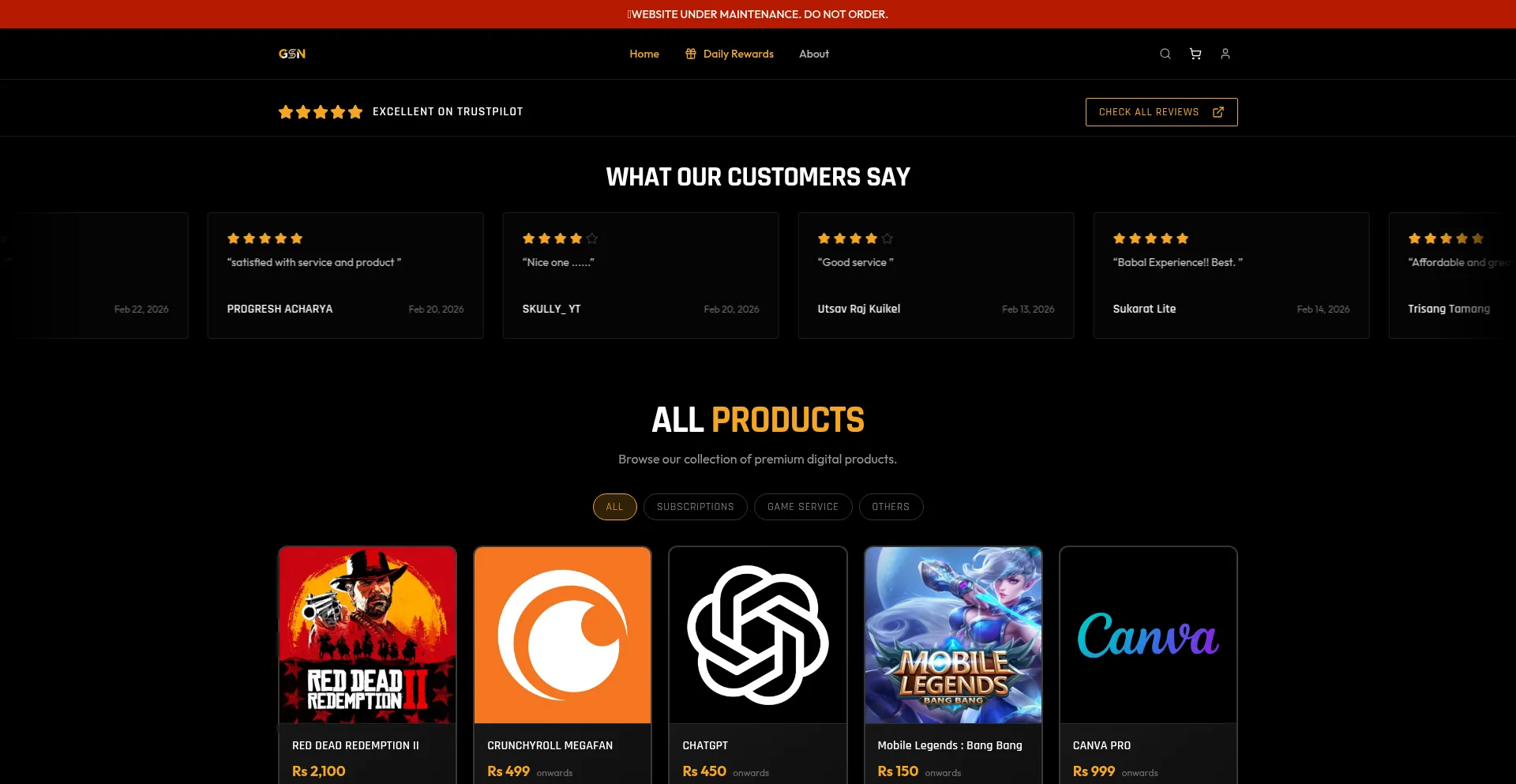Click the star rating on Sukarat Lite's review

tap(1150, 238)
